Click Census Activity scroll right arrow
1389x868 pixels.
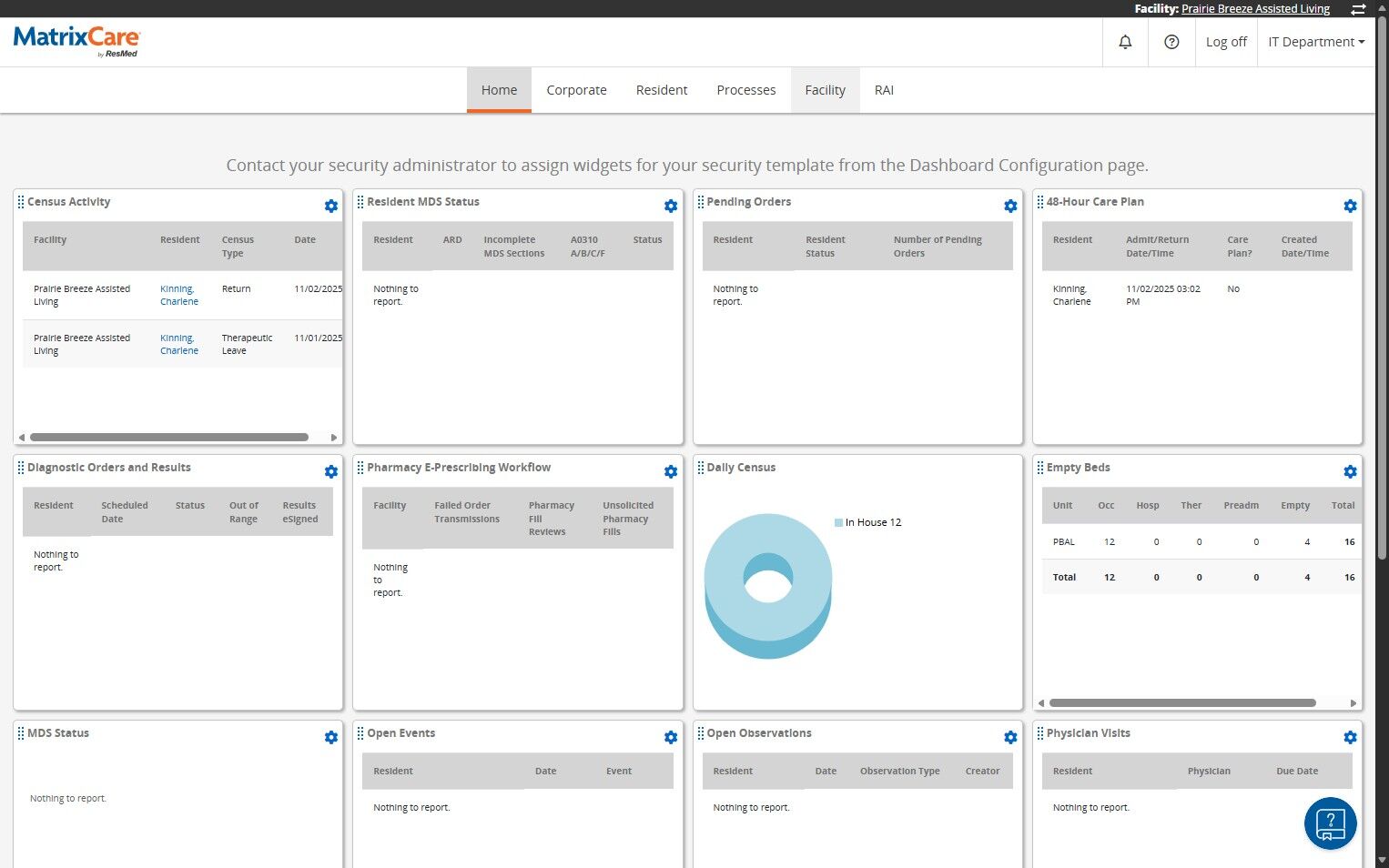pos(334,438)
